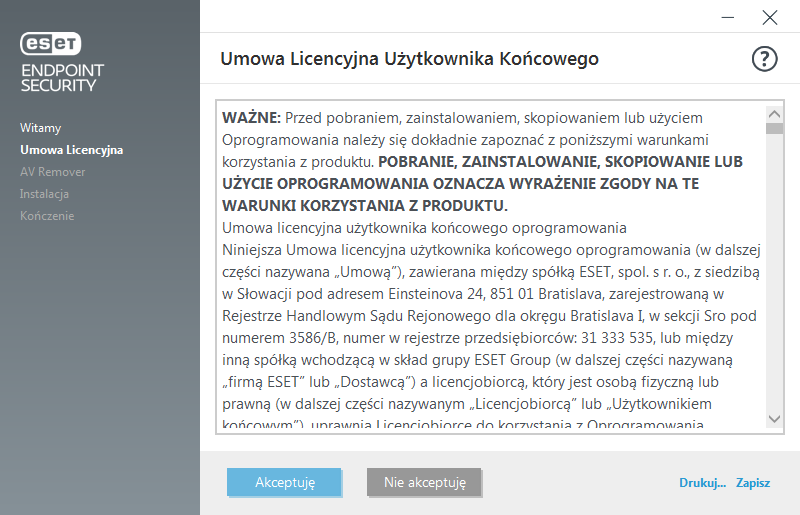Click the address text "Einsteinova 24, 851 01 Bratislava"

[496, 294]
